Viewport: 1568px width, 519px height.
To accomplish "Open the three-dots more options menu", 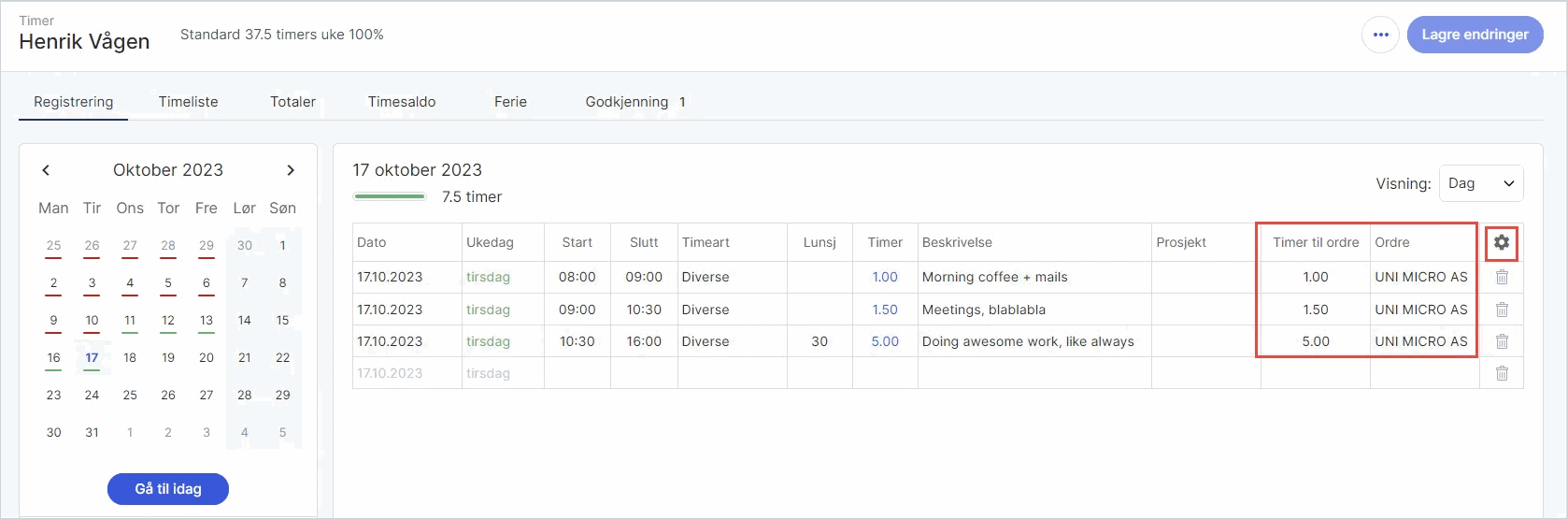I will tap(1380, 35).
